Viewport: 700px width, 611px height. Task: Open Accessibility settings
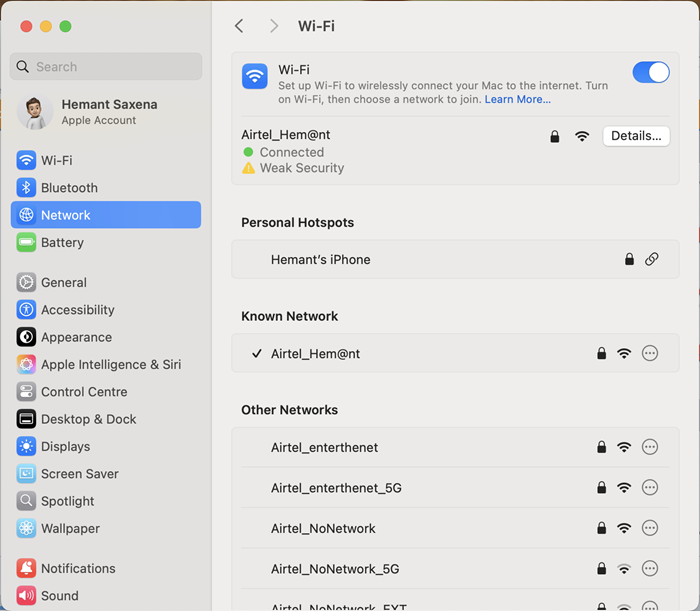click(106, 309)
